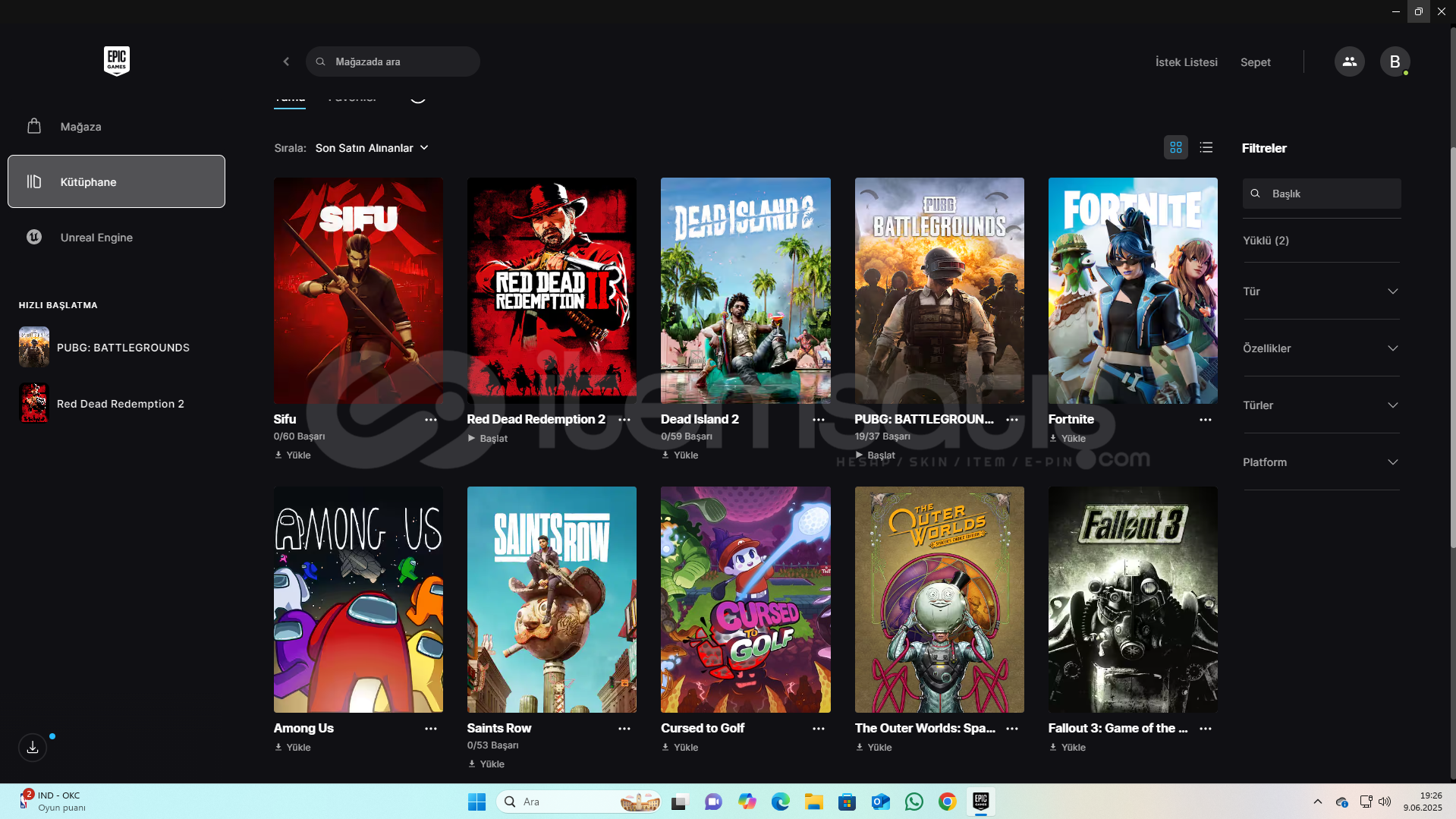Open Google Chrome from the taskbar
The width and height of the screenshot is (1456, 819).
(948, 802)
